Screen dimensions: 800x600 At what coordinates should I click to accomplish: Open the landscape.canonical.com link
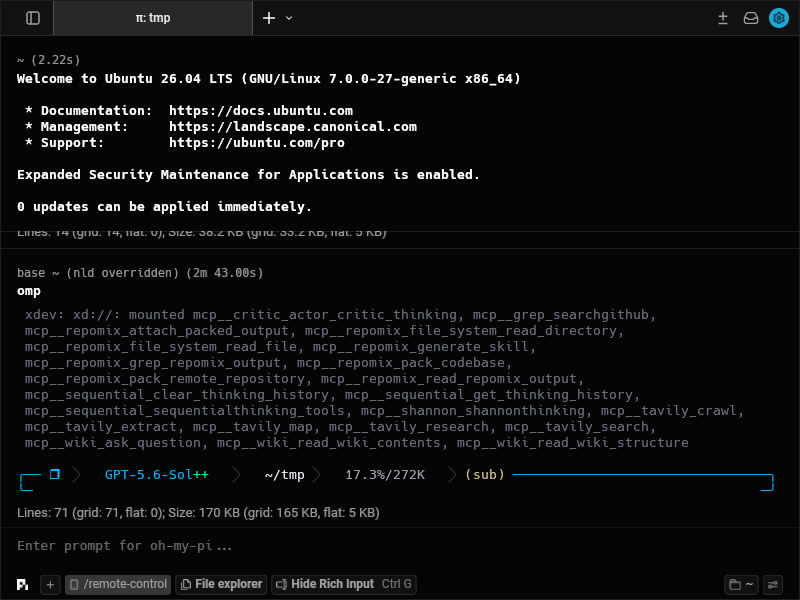293,127
